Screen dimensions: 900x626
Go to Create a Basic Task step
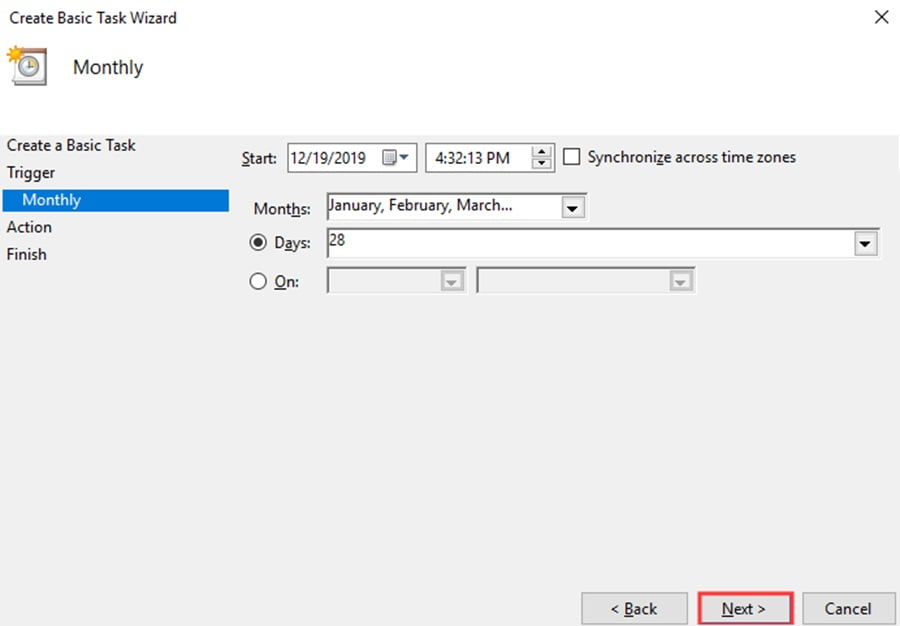[x=71, y=145]
